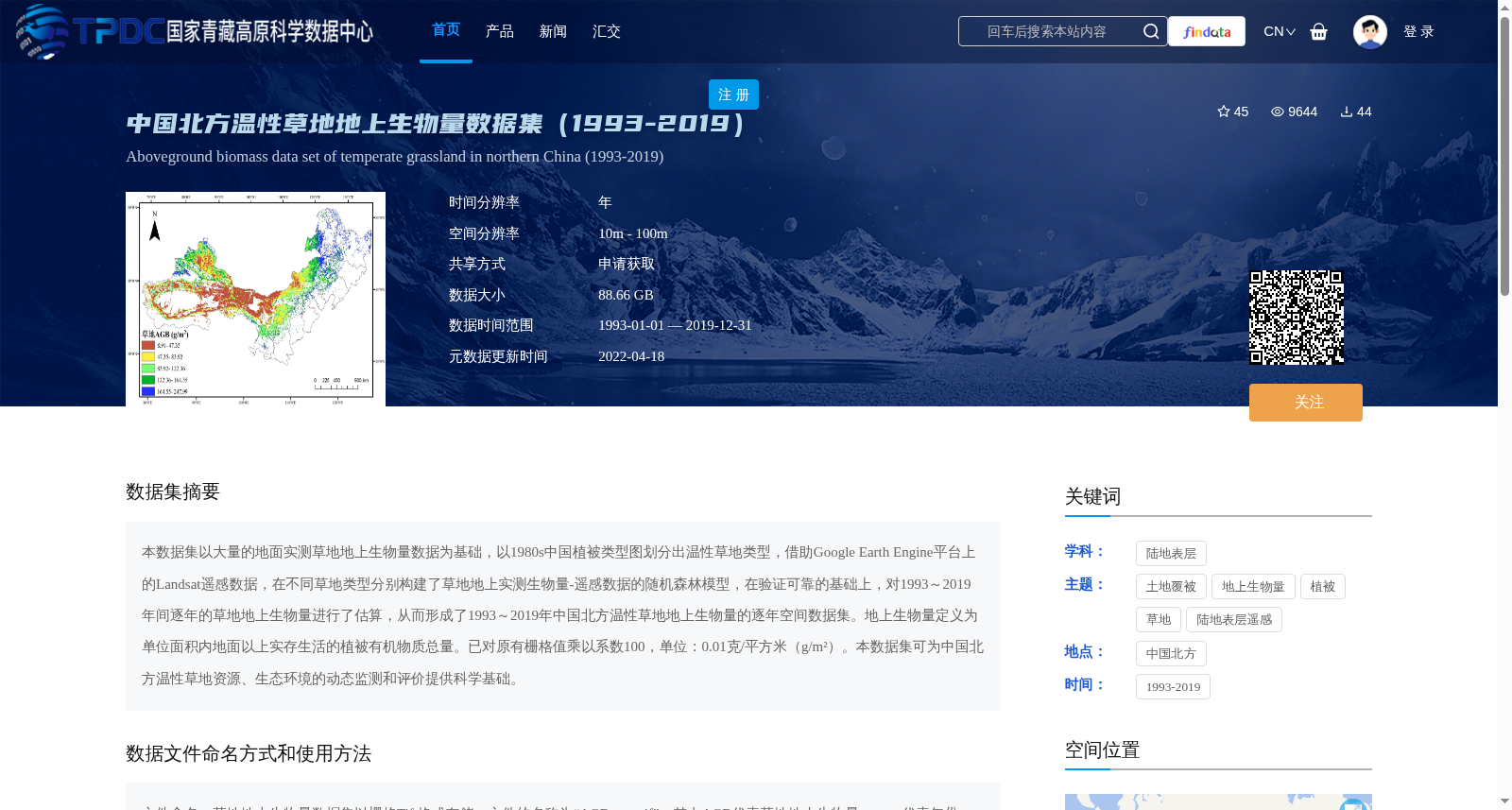Click the vertical page scrollbar thumb

(x=1504, y=156)
